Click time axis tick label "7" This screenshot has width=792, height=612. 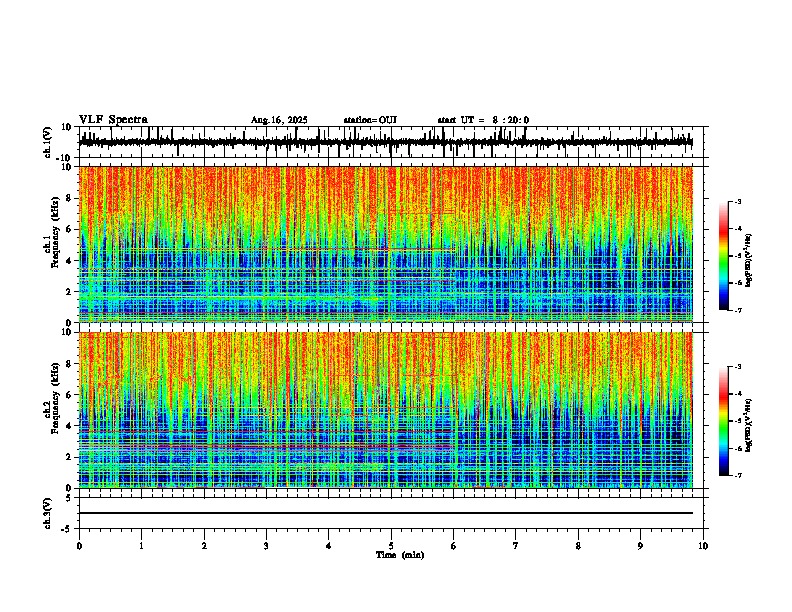(x=516, y=546)
